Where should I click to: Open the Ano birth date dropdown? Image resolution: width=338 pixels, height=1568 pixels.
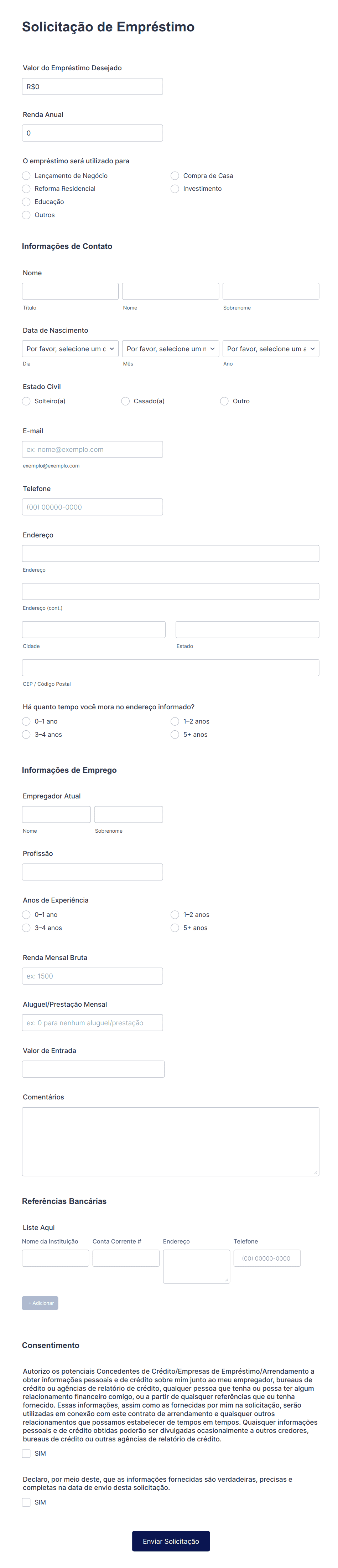tap(271, 349)
